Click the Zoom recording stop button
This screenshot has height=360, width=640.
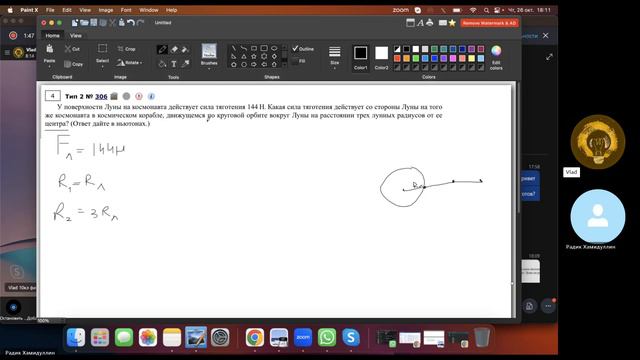[x=13, y=36]
